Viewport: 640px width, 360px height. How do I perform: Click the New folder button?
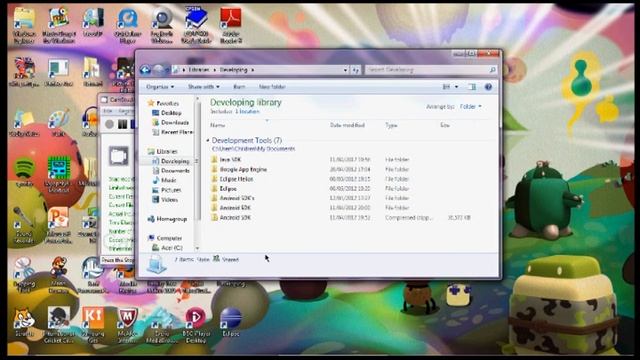(x=272, y=87)
